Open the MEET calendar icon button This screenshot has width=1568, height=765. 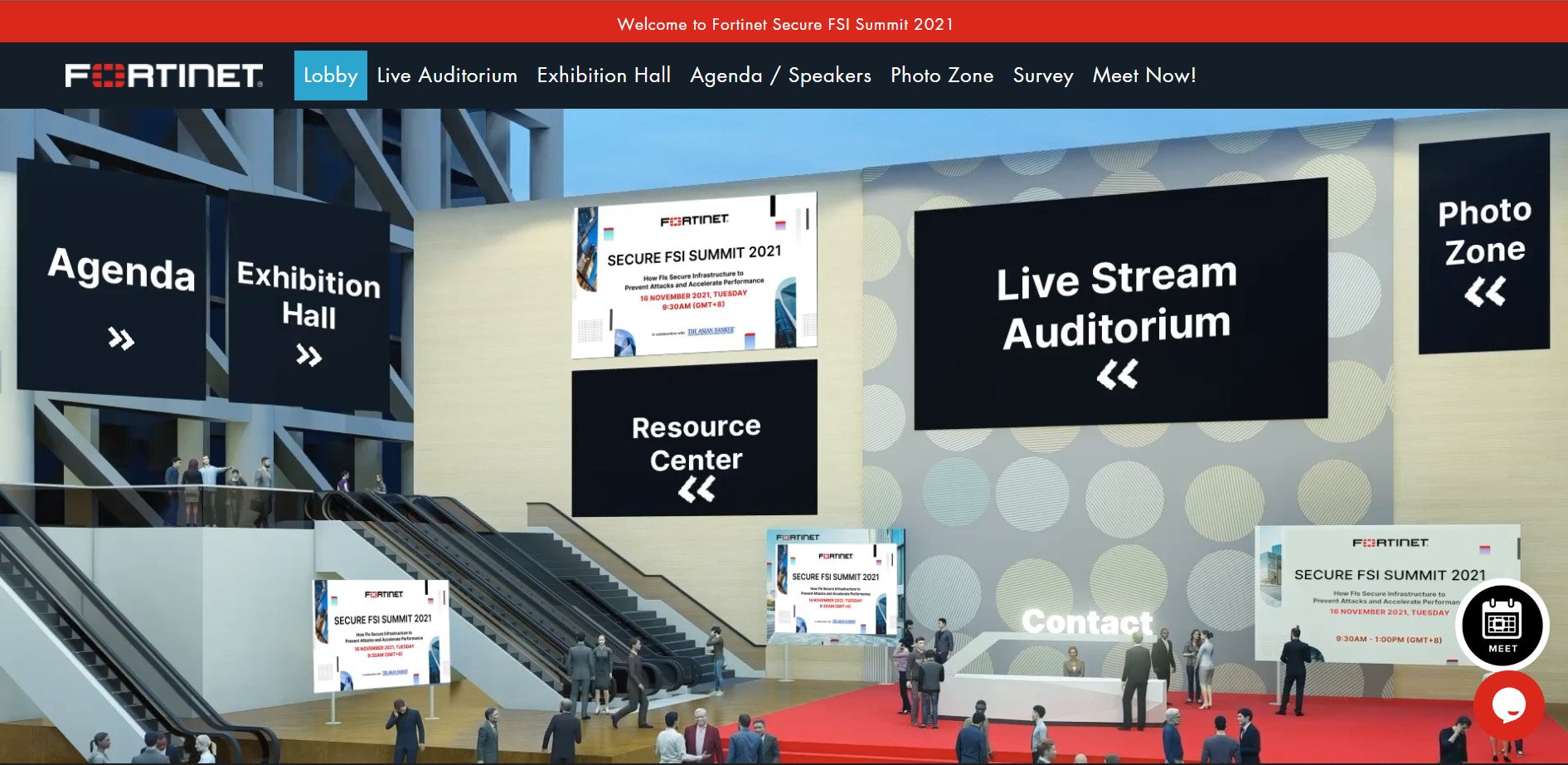pos(1502,624)
